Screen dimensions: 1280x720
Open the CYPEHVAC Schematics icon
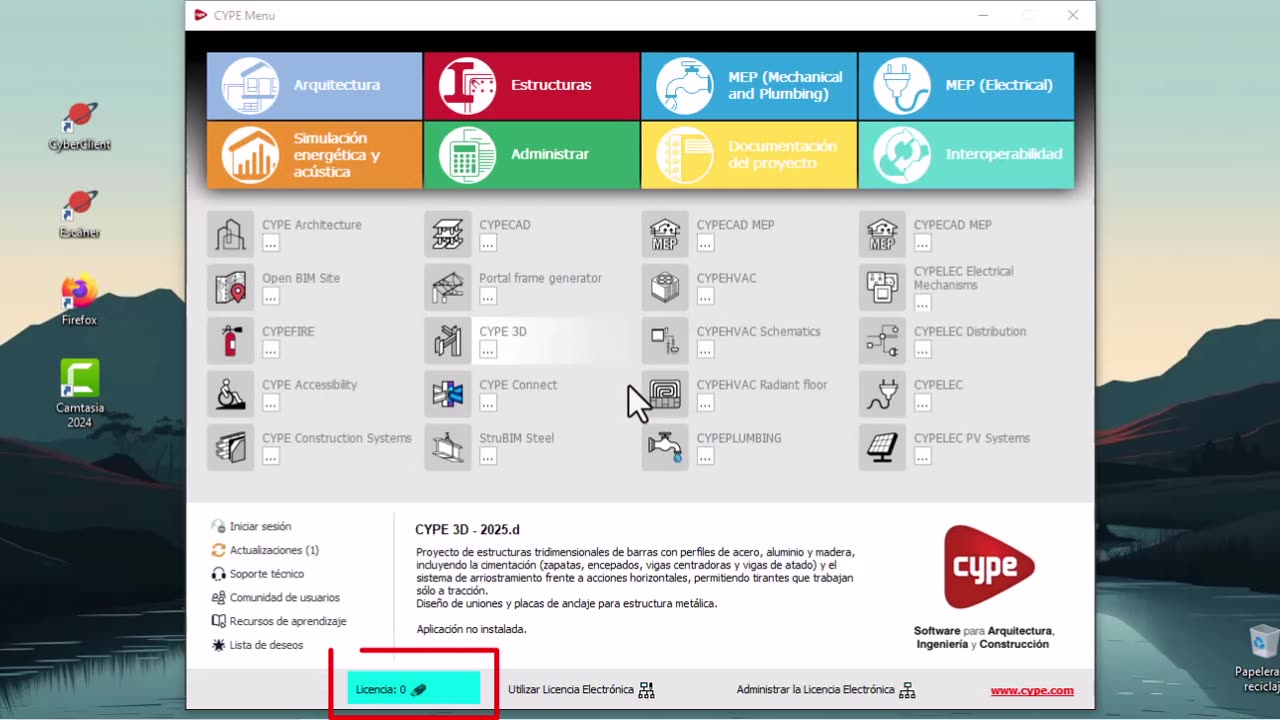pos(665,340)
